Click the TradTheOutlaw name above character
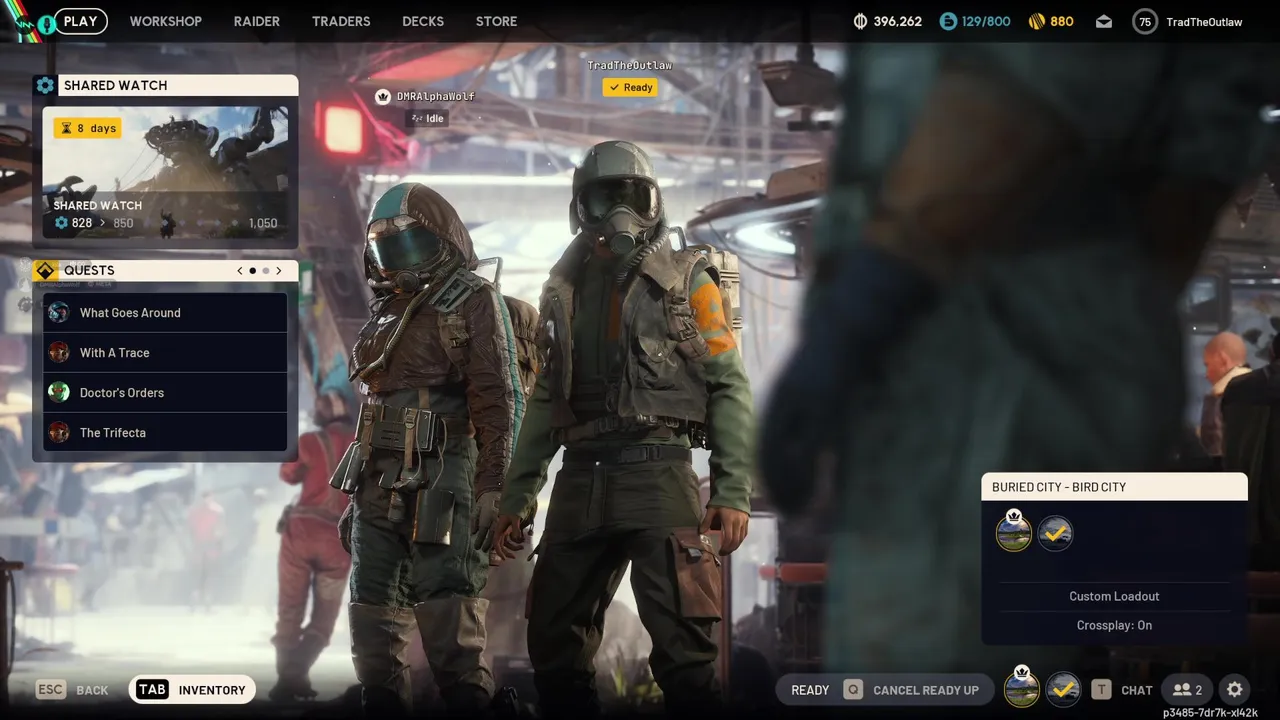The width and height of the screenshot is (1280, 720). tap(629, 65)
